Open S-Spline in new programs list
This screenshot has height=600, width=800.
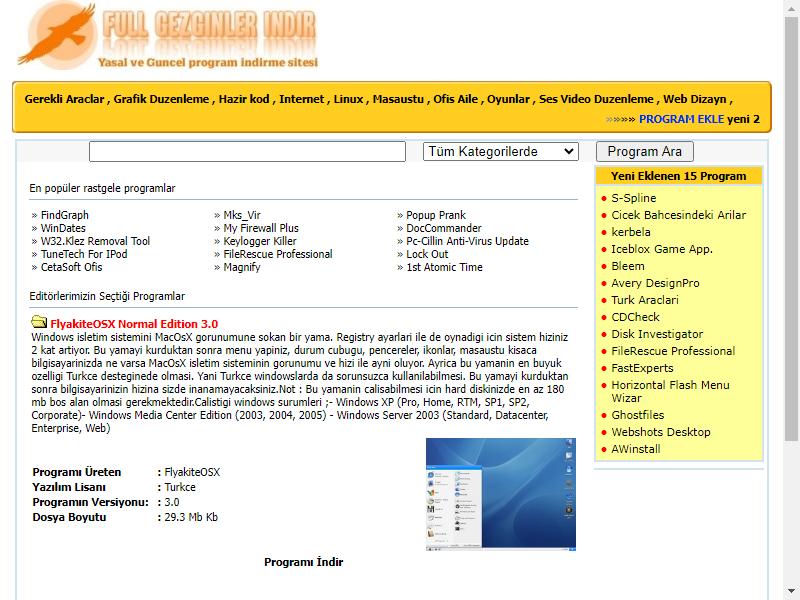634,198
